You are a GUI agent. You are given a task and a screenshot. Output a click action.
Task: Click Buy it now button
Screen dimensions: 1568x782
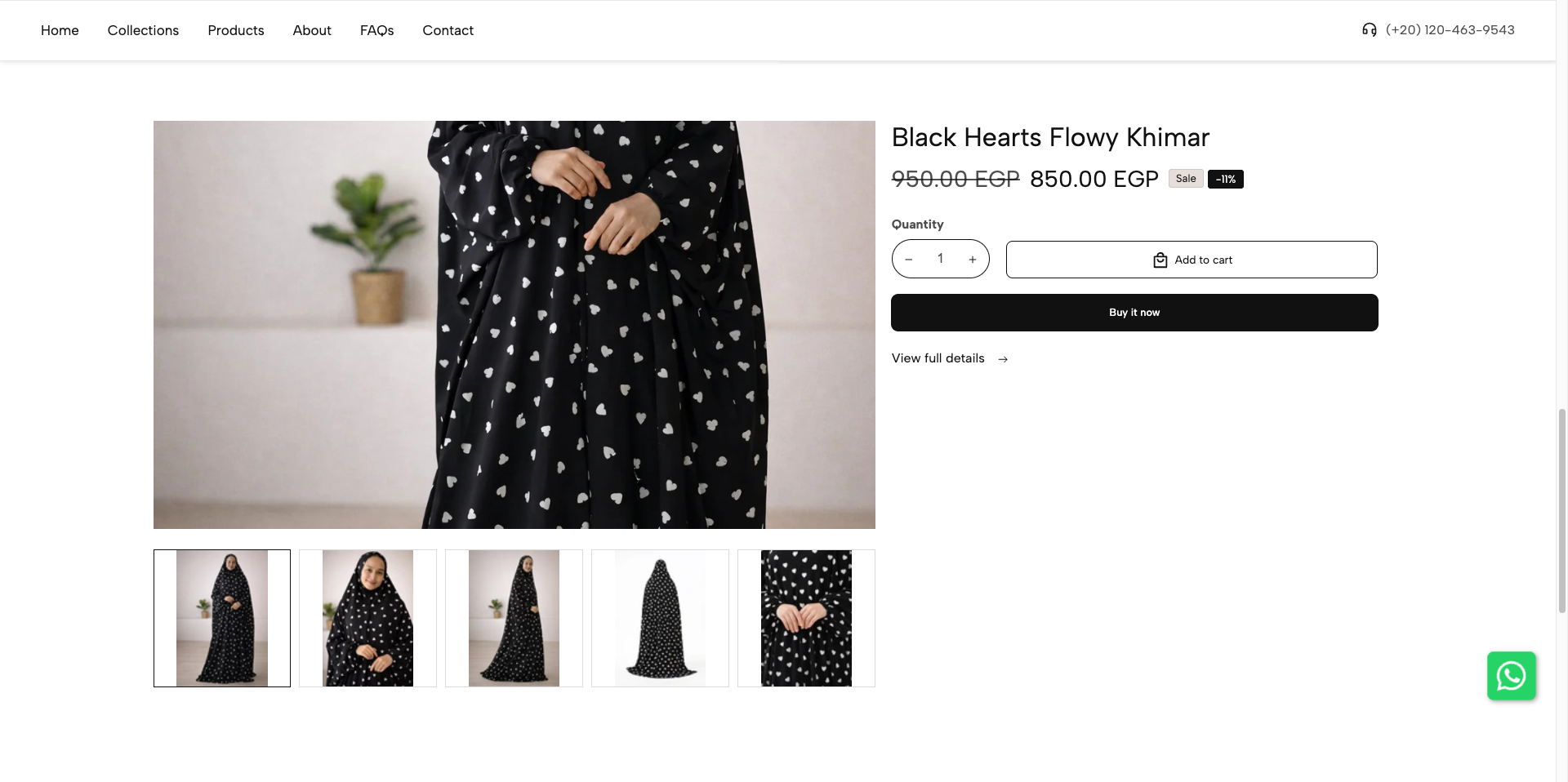[1134, 313]
